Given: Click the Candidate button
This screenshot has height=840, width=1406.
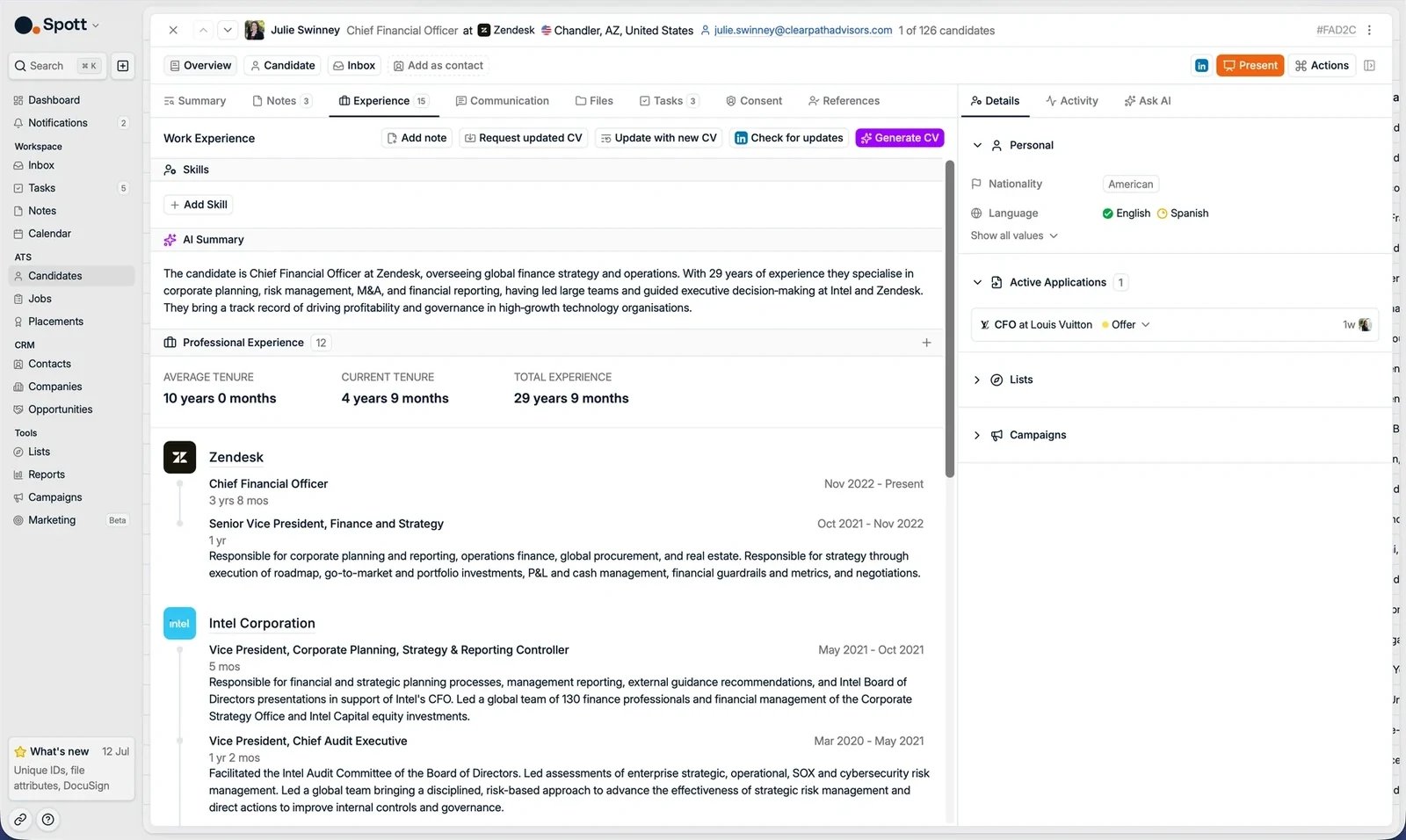Looking at the screenshot, I should (282, 66).
